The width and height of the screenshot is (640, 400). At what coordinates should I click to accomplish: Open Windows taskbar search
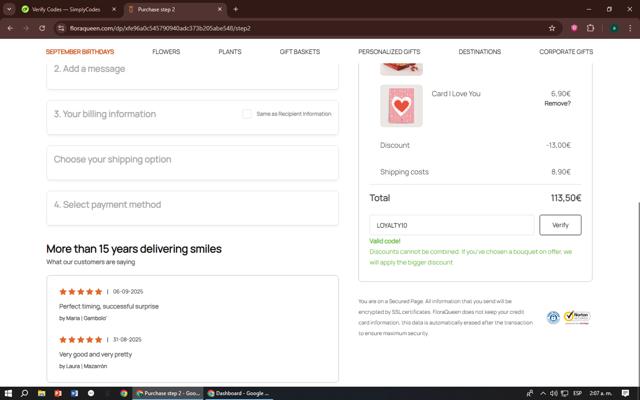coord(24,393)
